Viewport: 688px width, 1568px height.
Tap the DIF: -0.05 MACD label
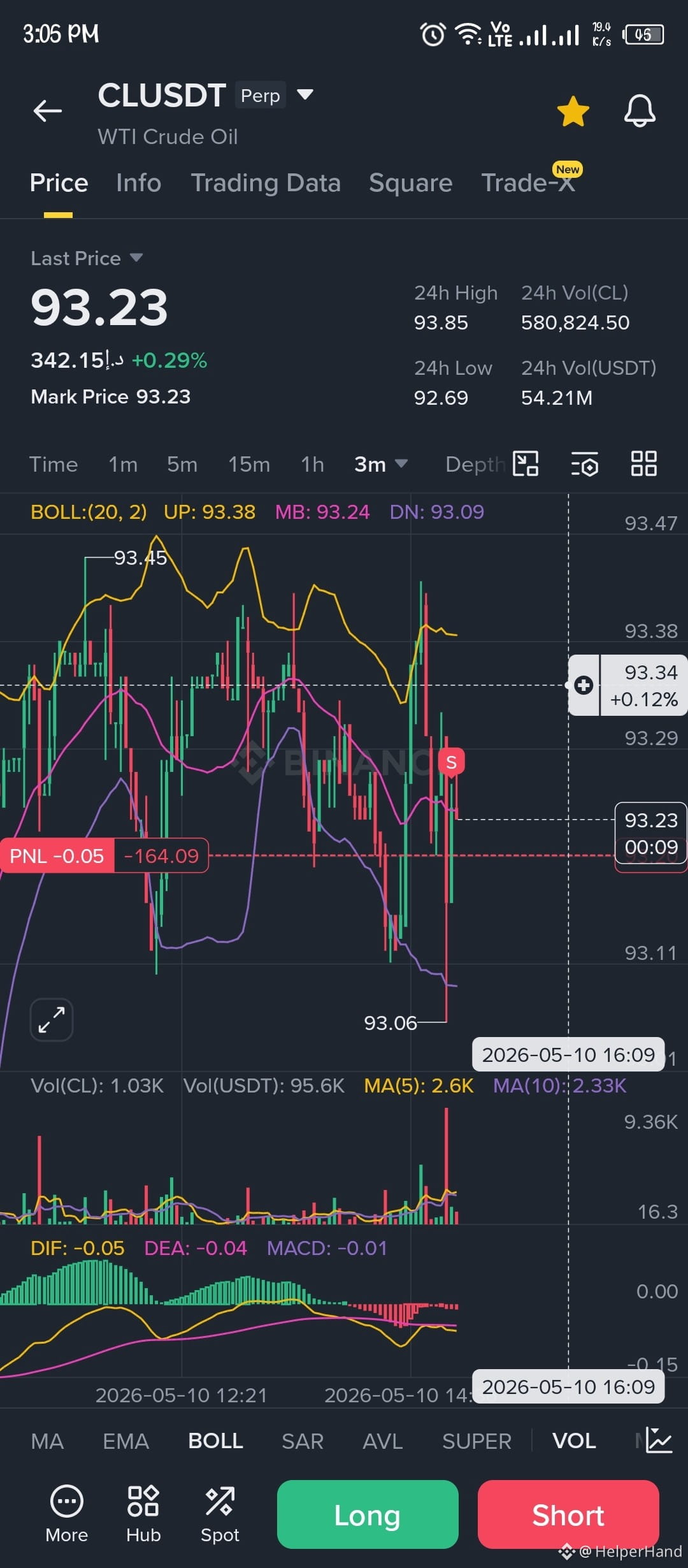coord(77,1248)
